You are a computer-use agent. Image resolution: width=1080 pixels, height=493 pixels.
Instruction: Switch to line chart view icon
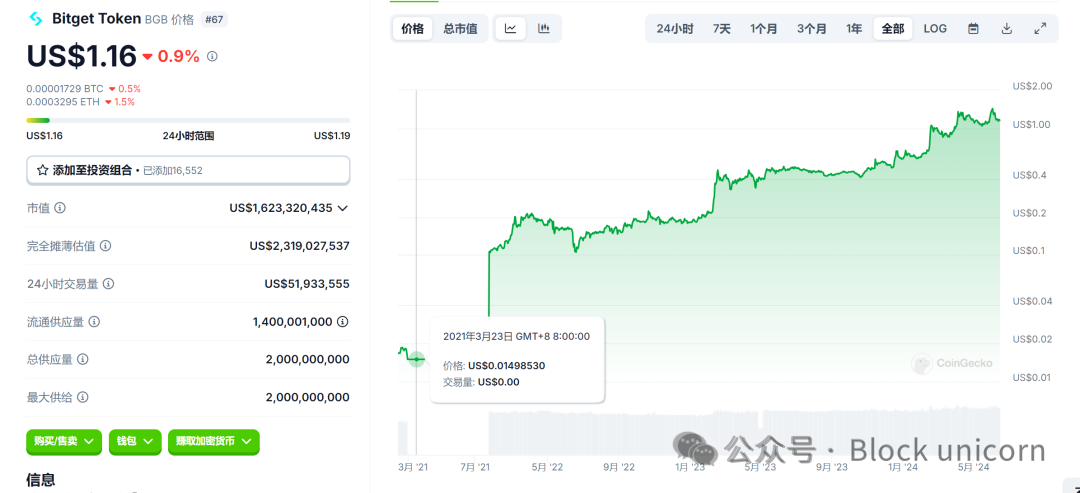pos(510,29)
